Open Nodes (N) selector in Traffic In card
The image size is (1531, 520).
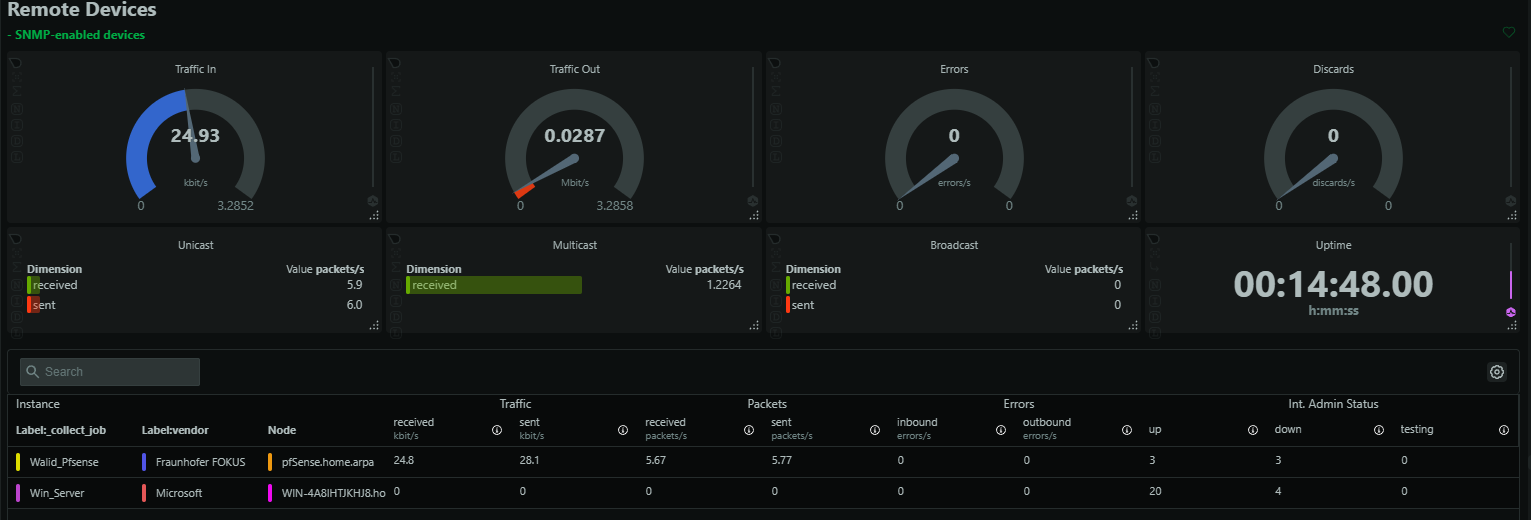[x=16, y=108]
